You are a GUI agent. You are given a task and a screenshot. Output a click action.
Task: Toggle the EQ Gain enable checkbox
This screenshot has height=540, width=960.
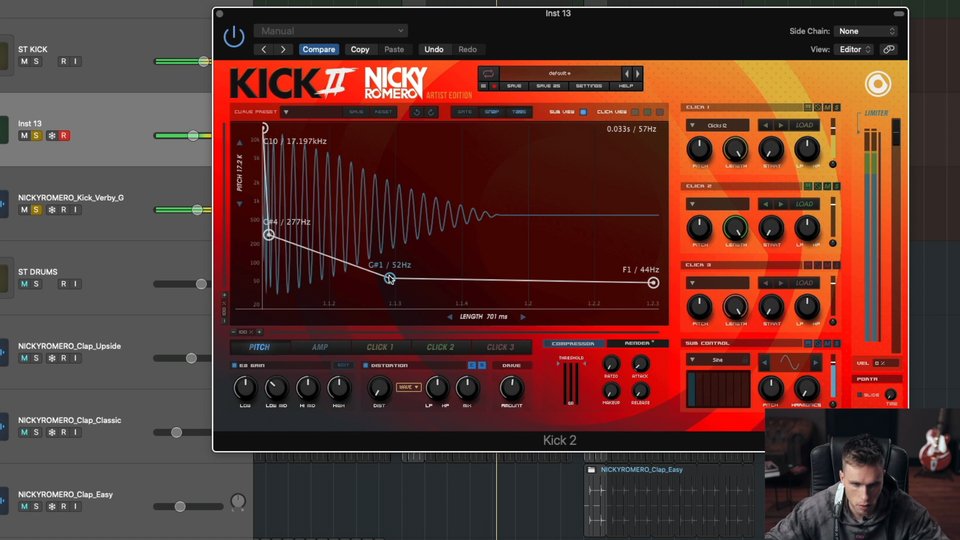click(x=234, y=366)
